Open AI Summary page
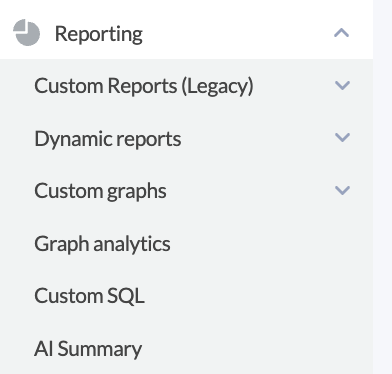This screenshot has height=374, width=392. pos(88,349)
